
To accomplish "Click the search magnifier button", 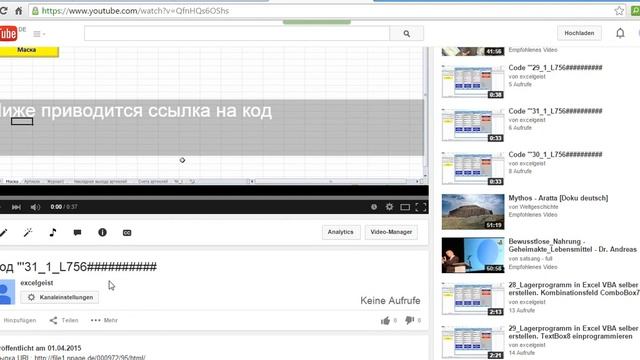I will (x=407, y=33).
